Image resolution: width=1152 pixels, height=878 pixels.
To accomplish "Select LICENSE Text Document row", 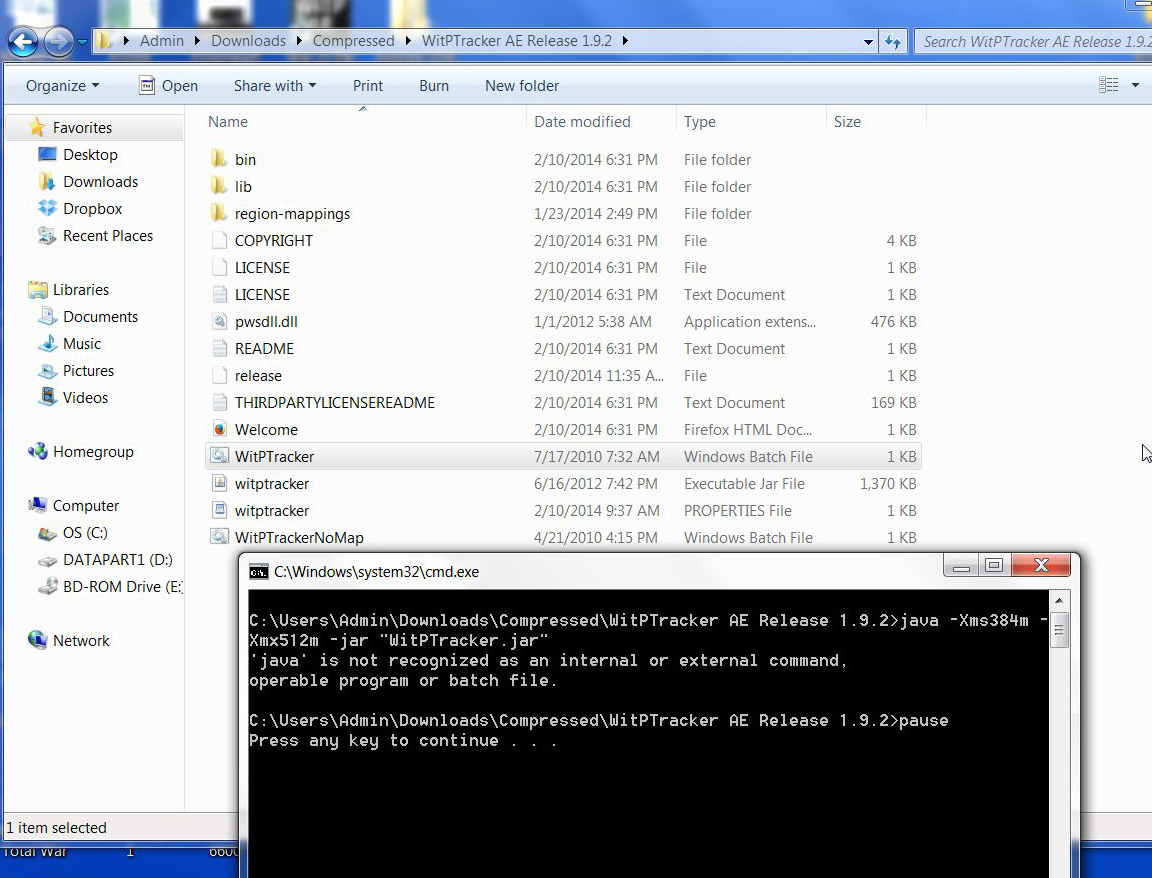I will (563, 295).
